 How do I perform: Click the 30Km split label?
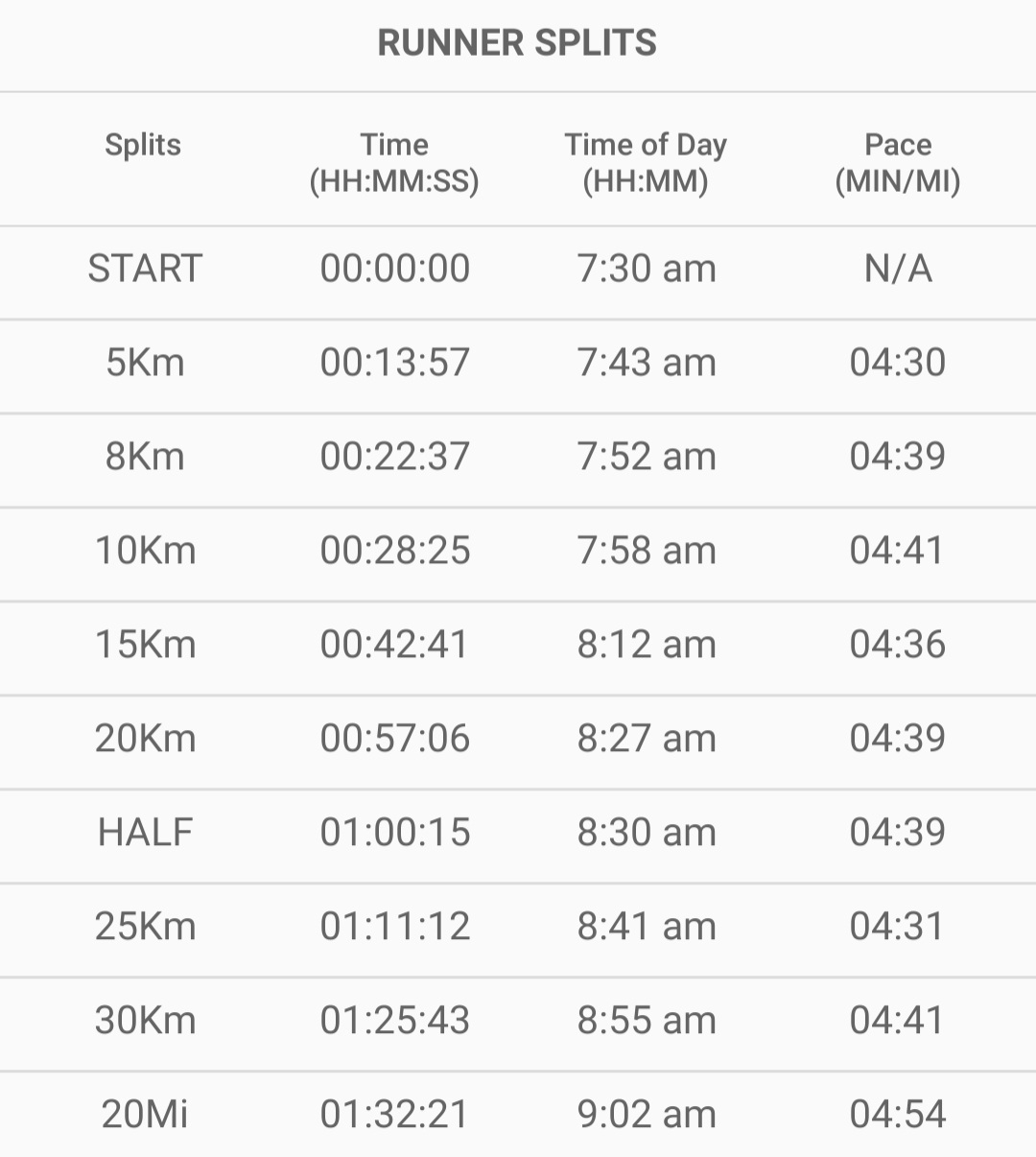[x=145, y=1021]
